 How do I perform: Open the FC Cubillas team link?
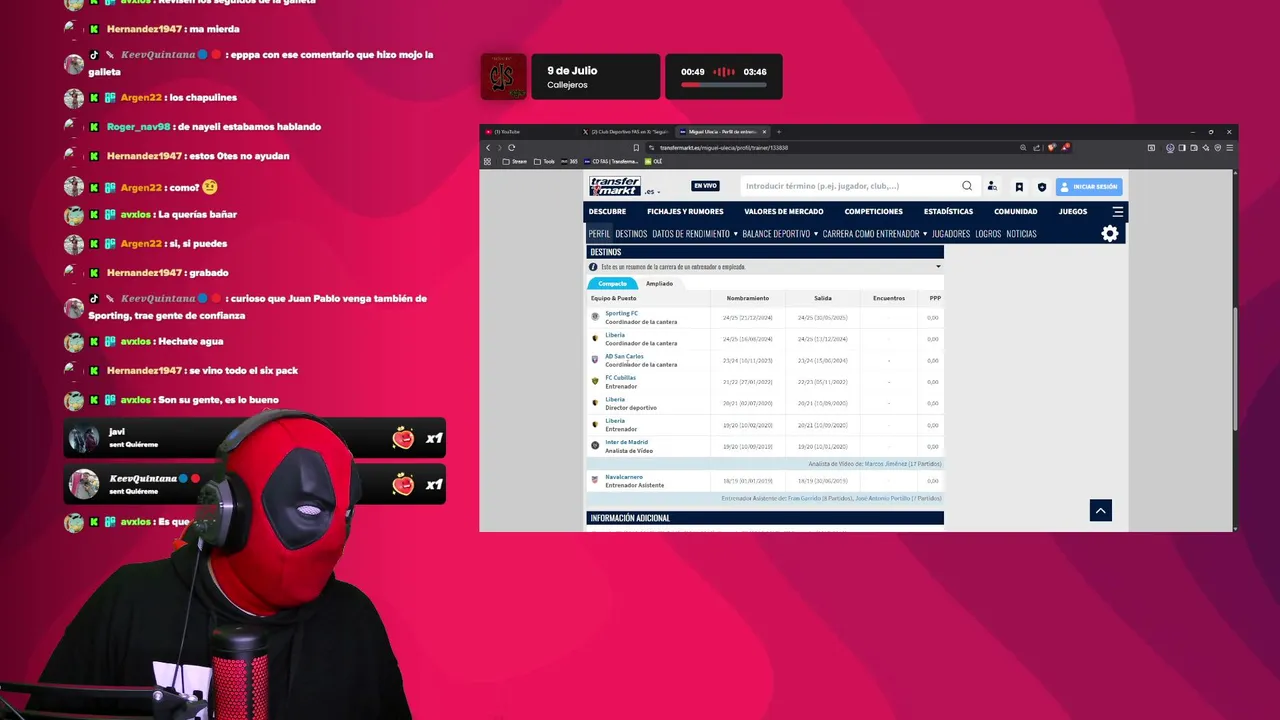621,378
